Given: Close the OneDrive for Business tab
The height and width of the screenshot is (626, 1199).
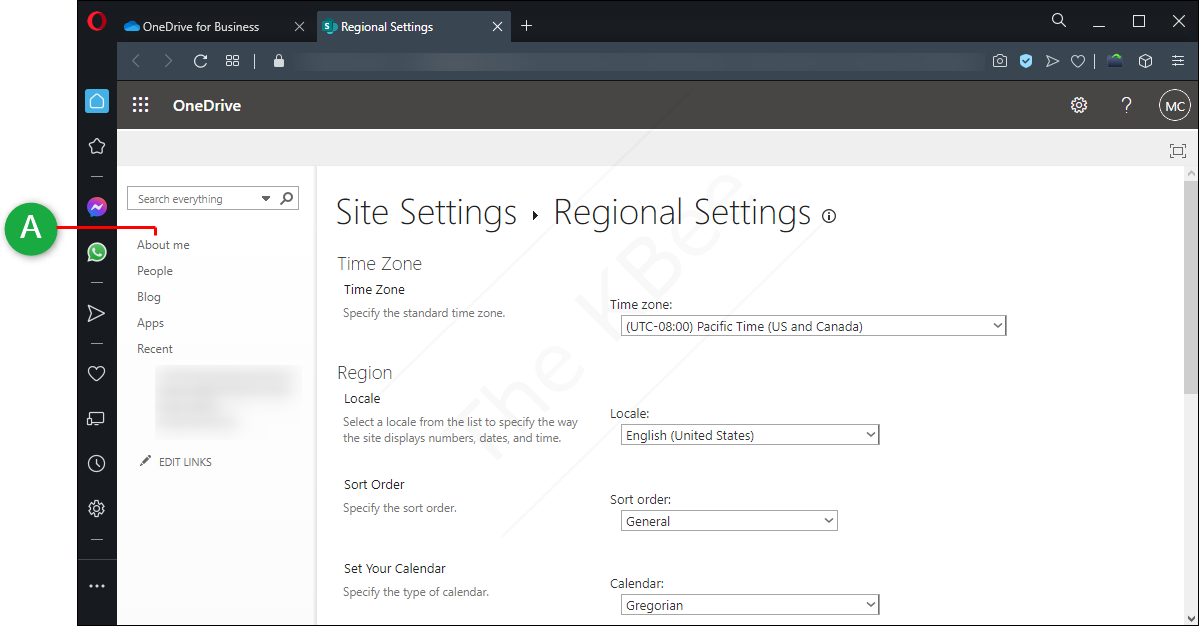Looking at the screenshot, I should point(299,27).
